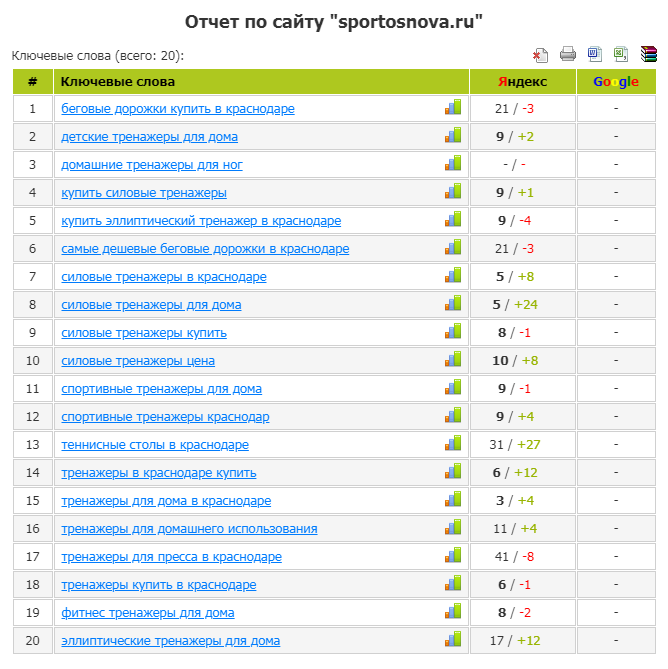Open chart icon for "эллиптические тренажеры для дома"
668x669 pixels.
(453, 640)
